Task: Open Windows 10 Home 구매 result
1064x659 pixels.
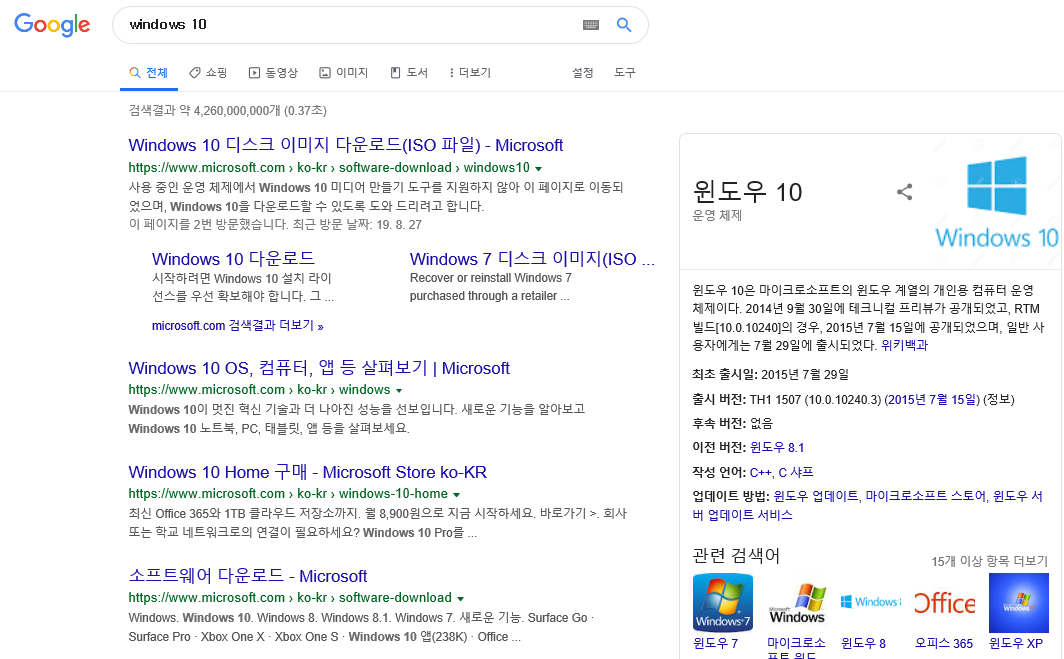Action: (307, 472)
